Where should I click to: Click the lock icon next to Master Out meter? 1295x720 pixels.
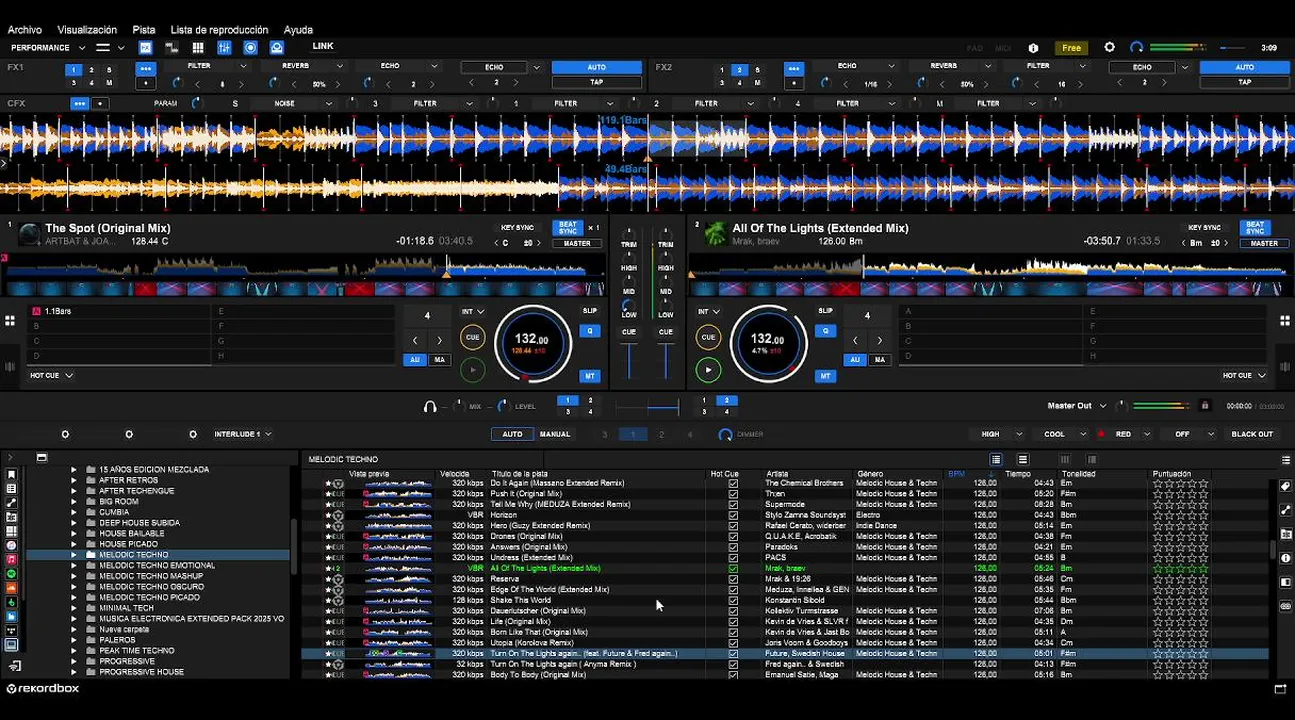(x=1205, y=406)
